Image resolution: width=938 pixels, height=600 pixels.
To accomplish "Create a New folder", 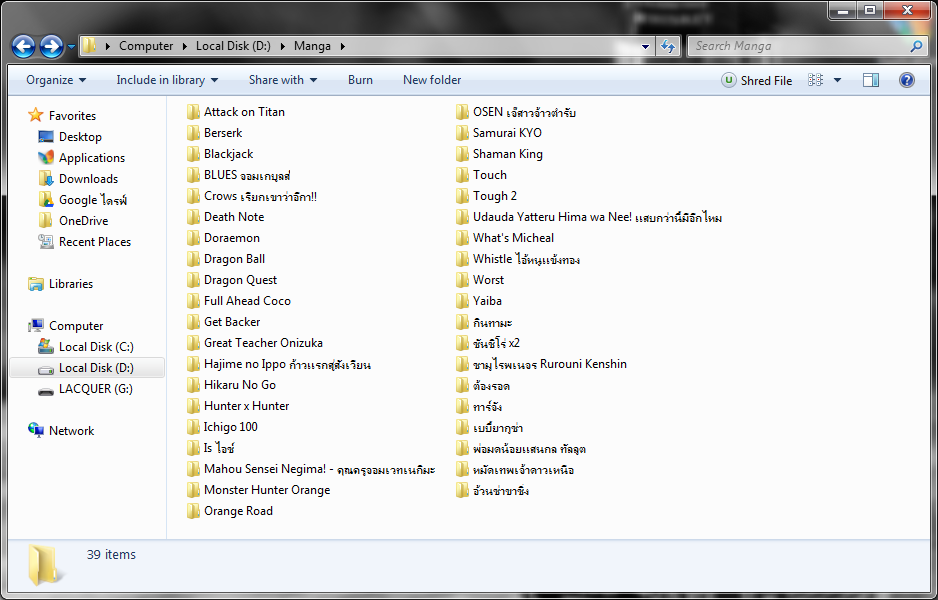I will (x=432, y=80).
